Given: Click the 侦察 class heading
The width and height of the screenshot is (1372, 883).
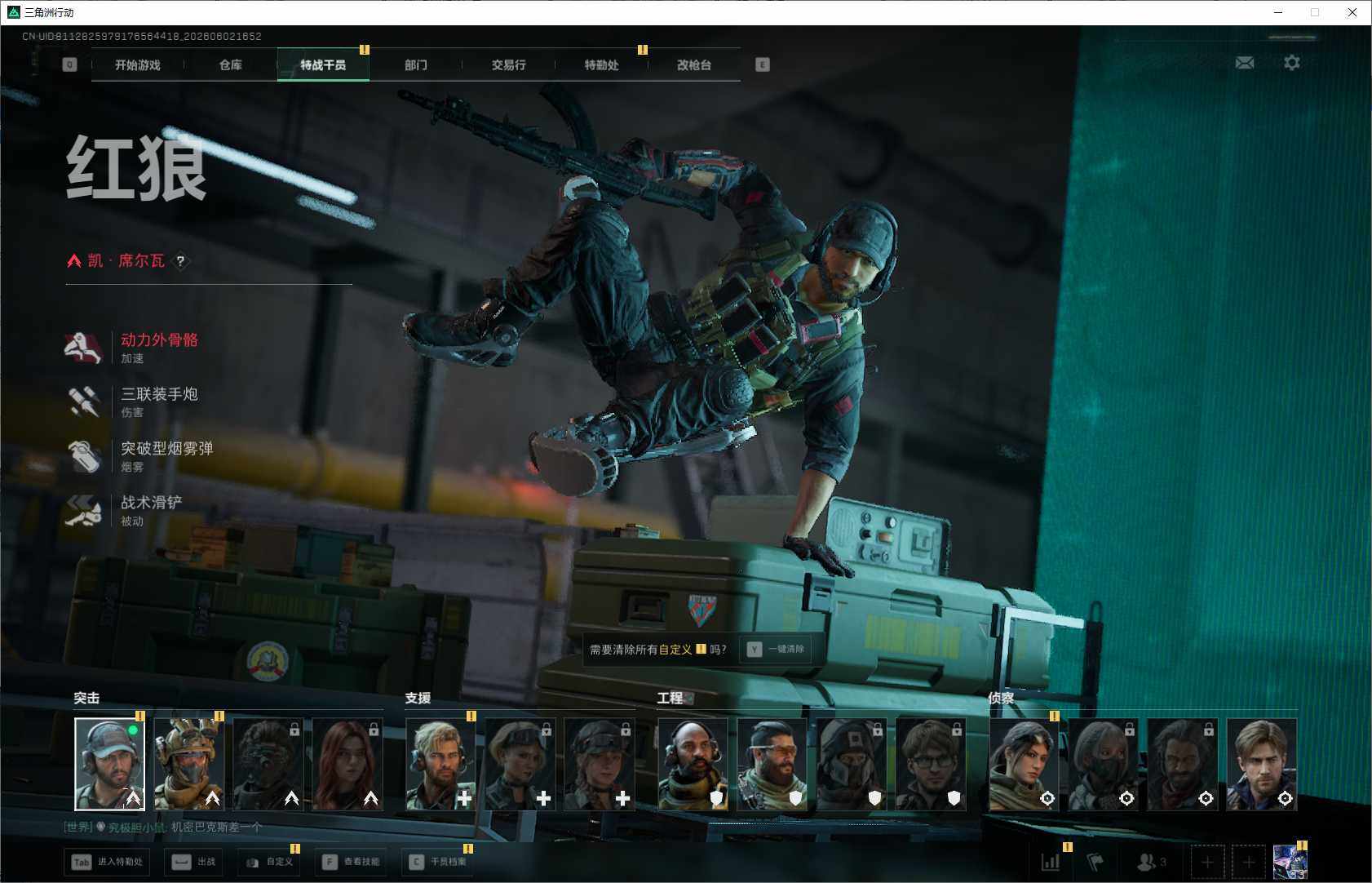Looking at the screenshot, I should (x=1001, y=699).
